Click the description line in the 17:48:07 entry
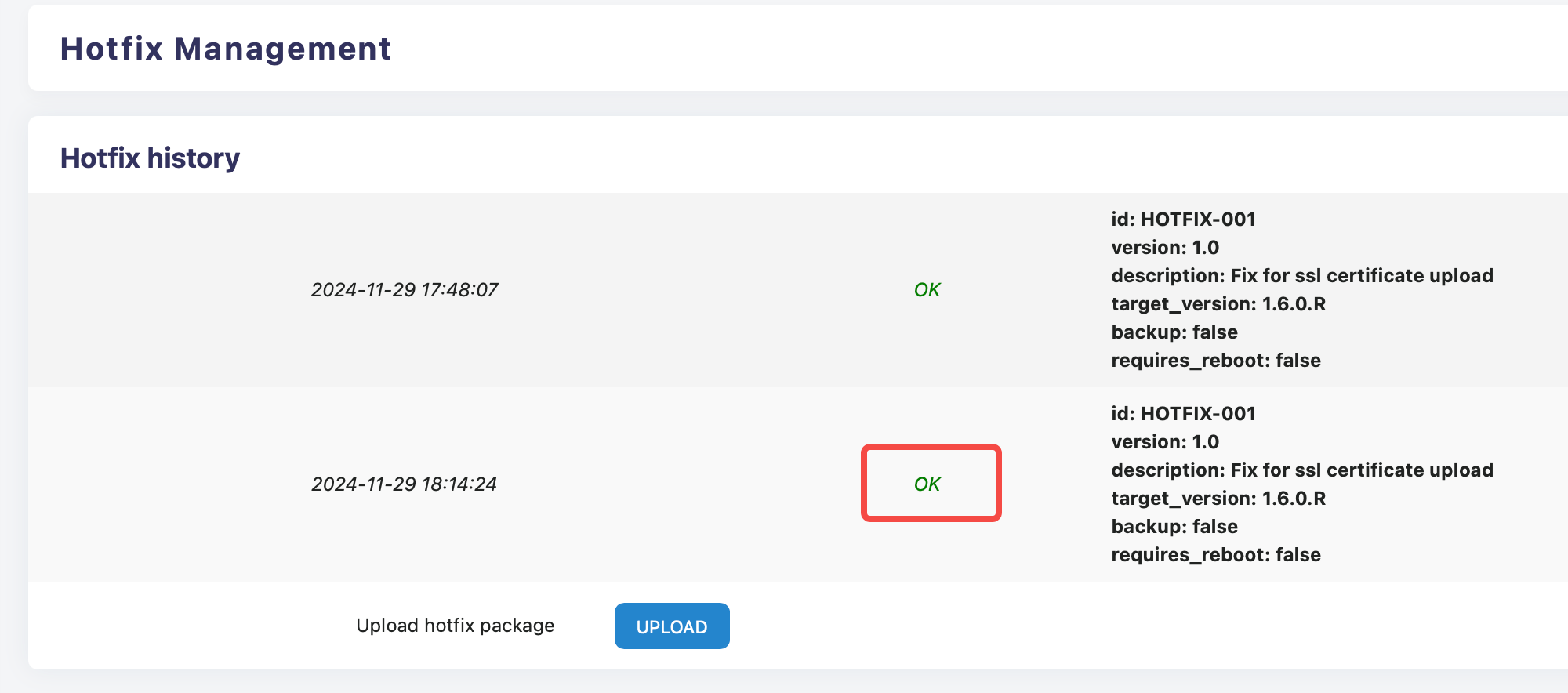The height and width of the screenshot is (693, 1568). [x=1301, y=276]
